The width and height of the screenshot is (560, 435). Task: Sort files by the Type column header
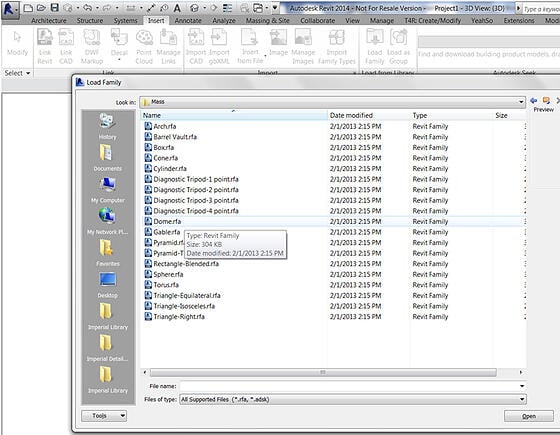[452, 115]
